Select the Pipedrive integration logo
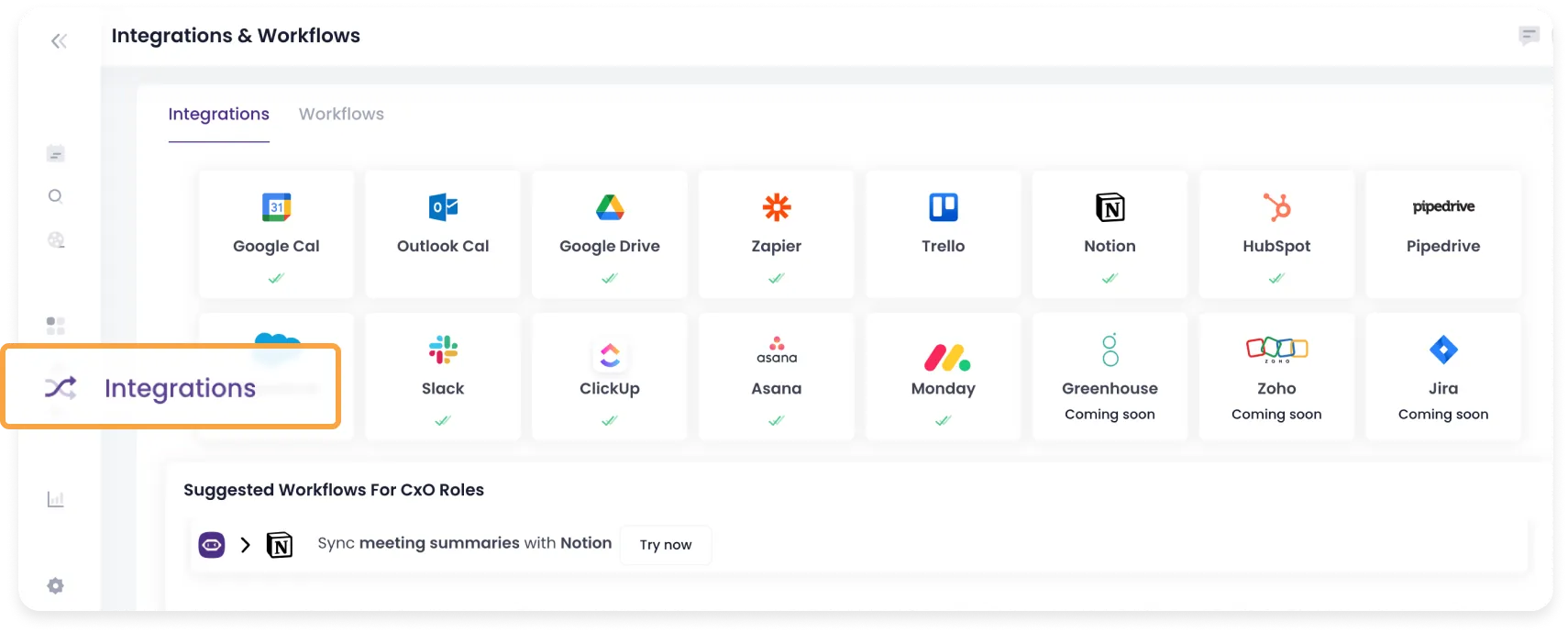1568x633 pixels. (x=1443, y=206)
